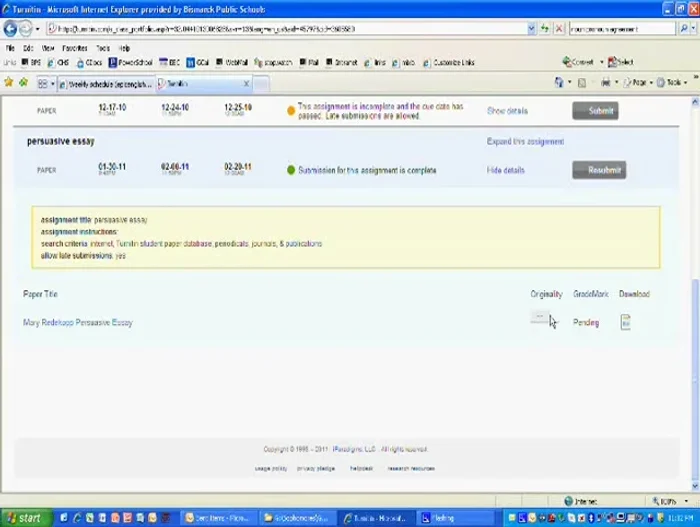Click the Windows Start button
Viewport: 700px width, 527px height.
click(24, 518)
